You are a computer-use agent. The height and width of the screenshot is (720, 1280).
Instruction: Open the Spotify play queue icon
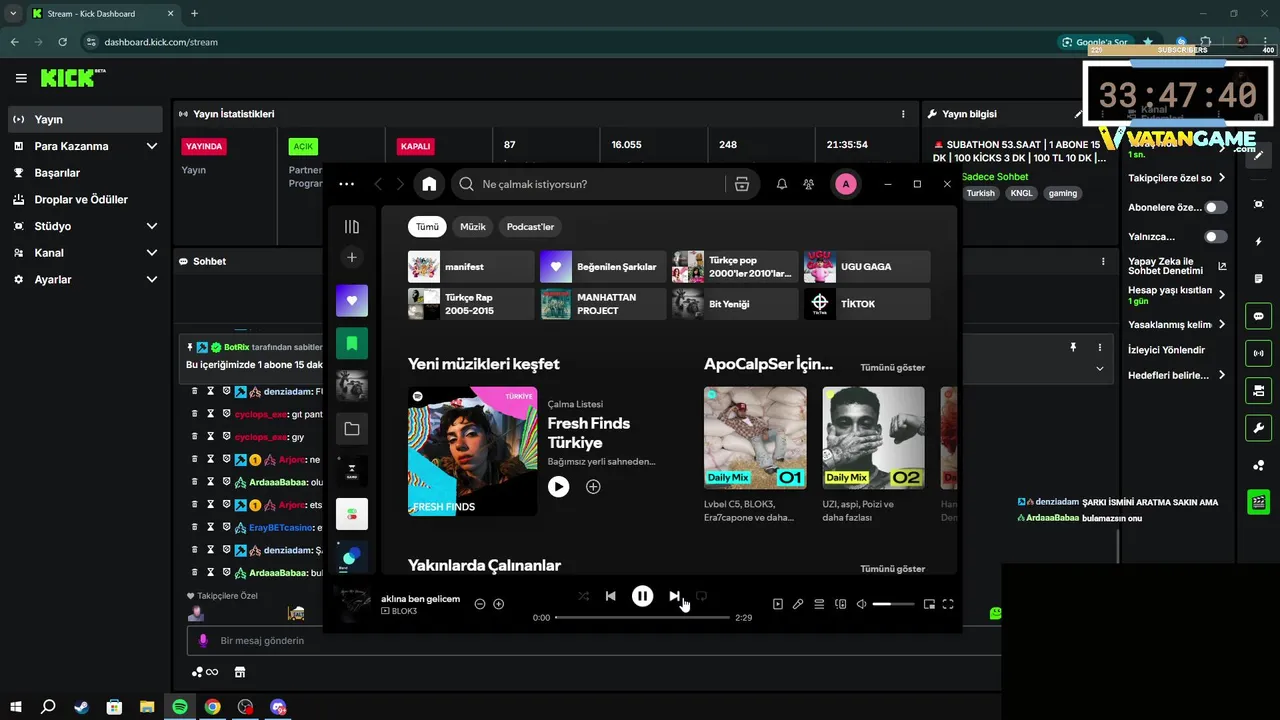(819, 604)
